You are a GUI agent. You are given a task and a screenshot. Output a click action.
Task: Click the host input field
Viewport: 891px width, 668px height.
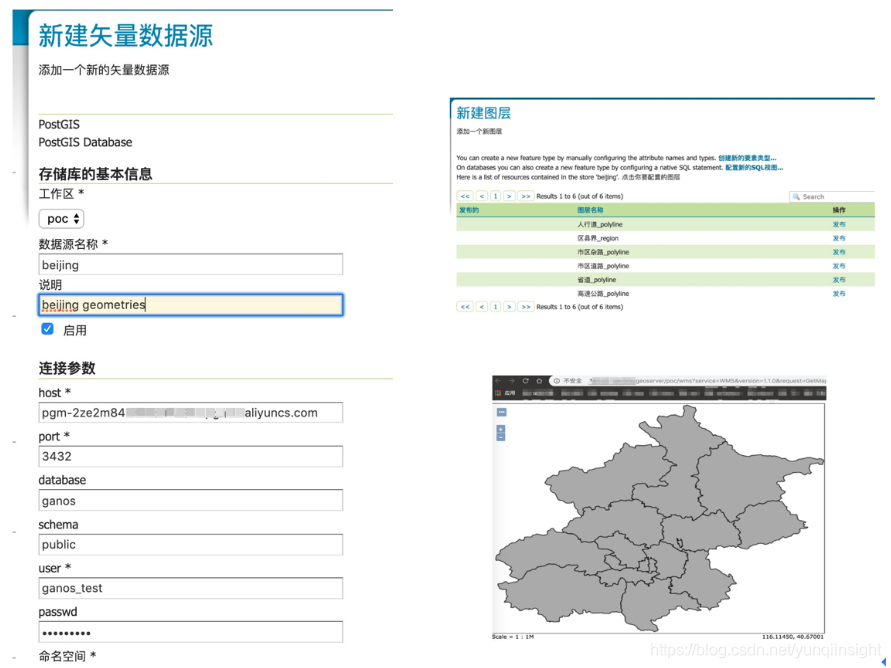click(x=191, y=413)
